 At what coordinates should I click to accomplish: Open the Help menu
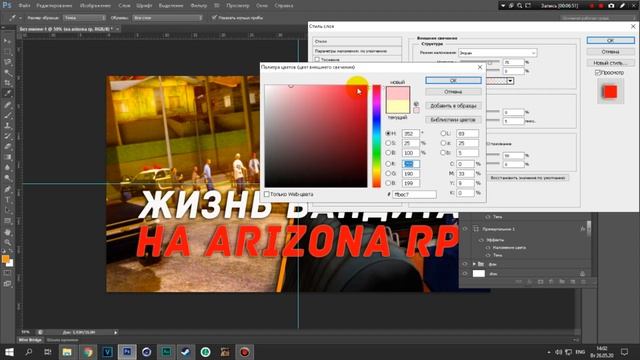[284, 6]
